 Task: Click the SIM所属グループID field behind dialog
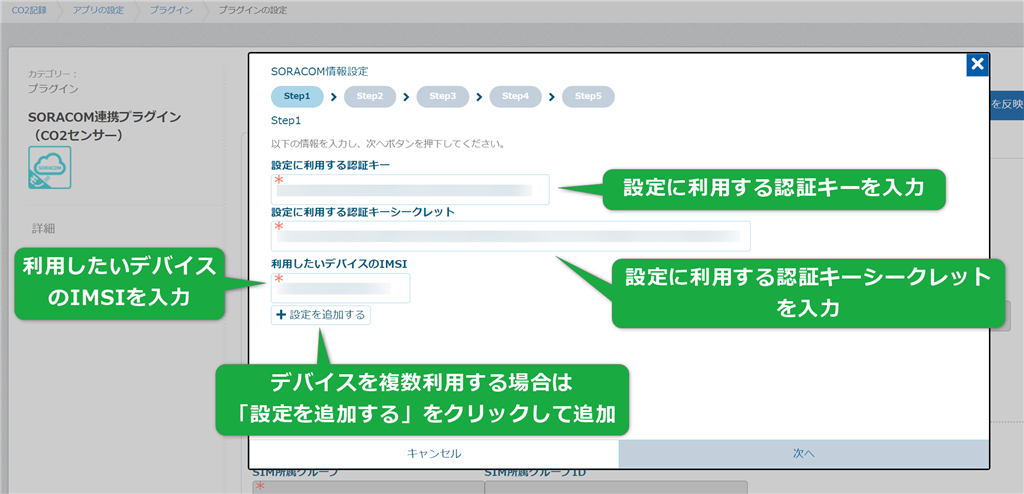[x=616, y=487]
